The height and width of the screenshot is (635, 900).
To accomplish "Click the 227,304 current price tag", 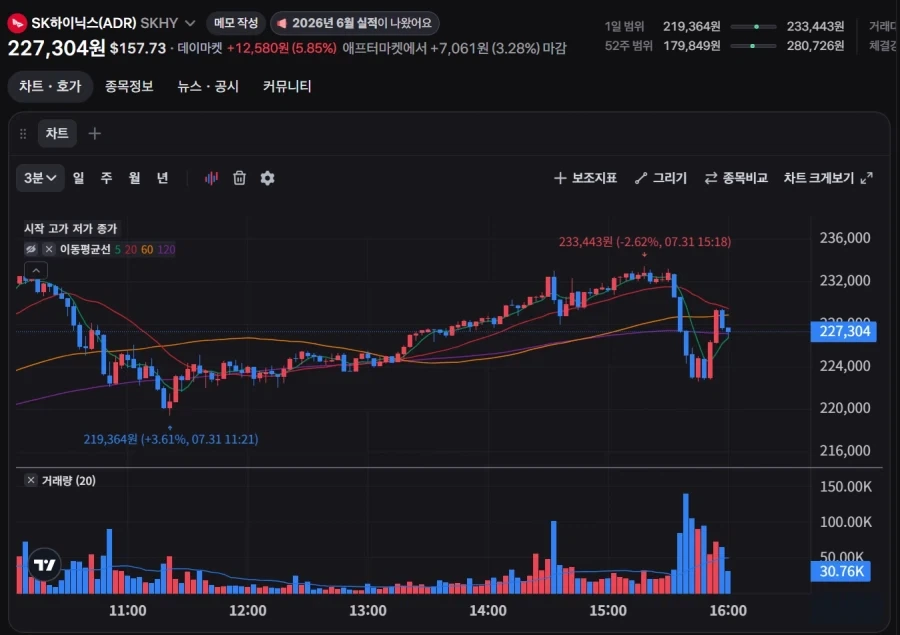I will click(x=843, y=331).
